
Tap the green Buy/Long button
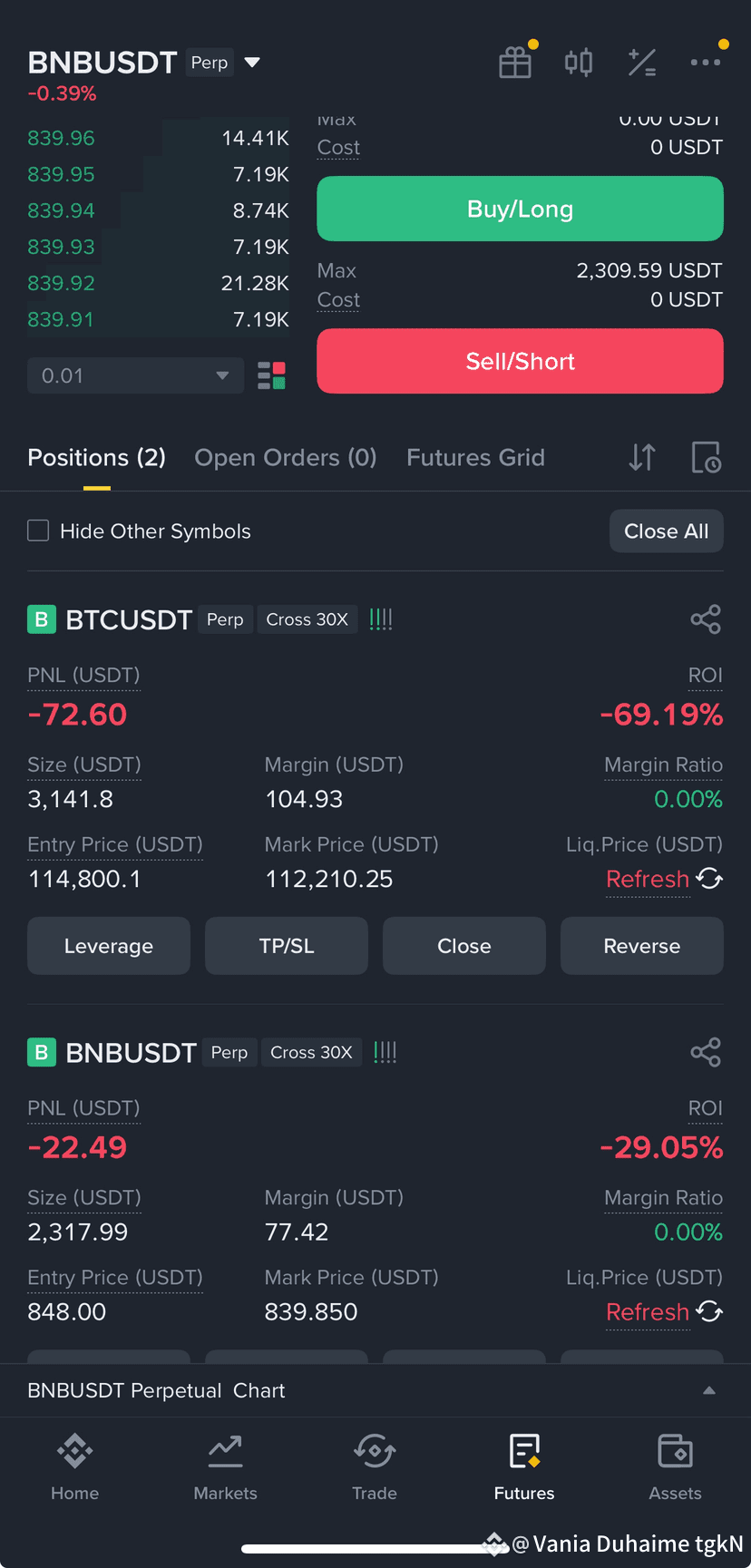(x=520, y=209)
